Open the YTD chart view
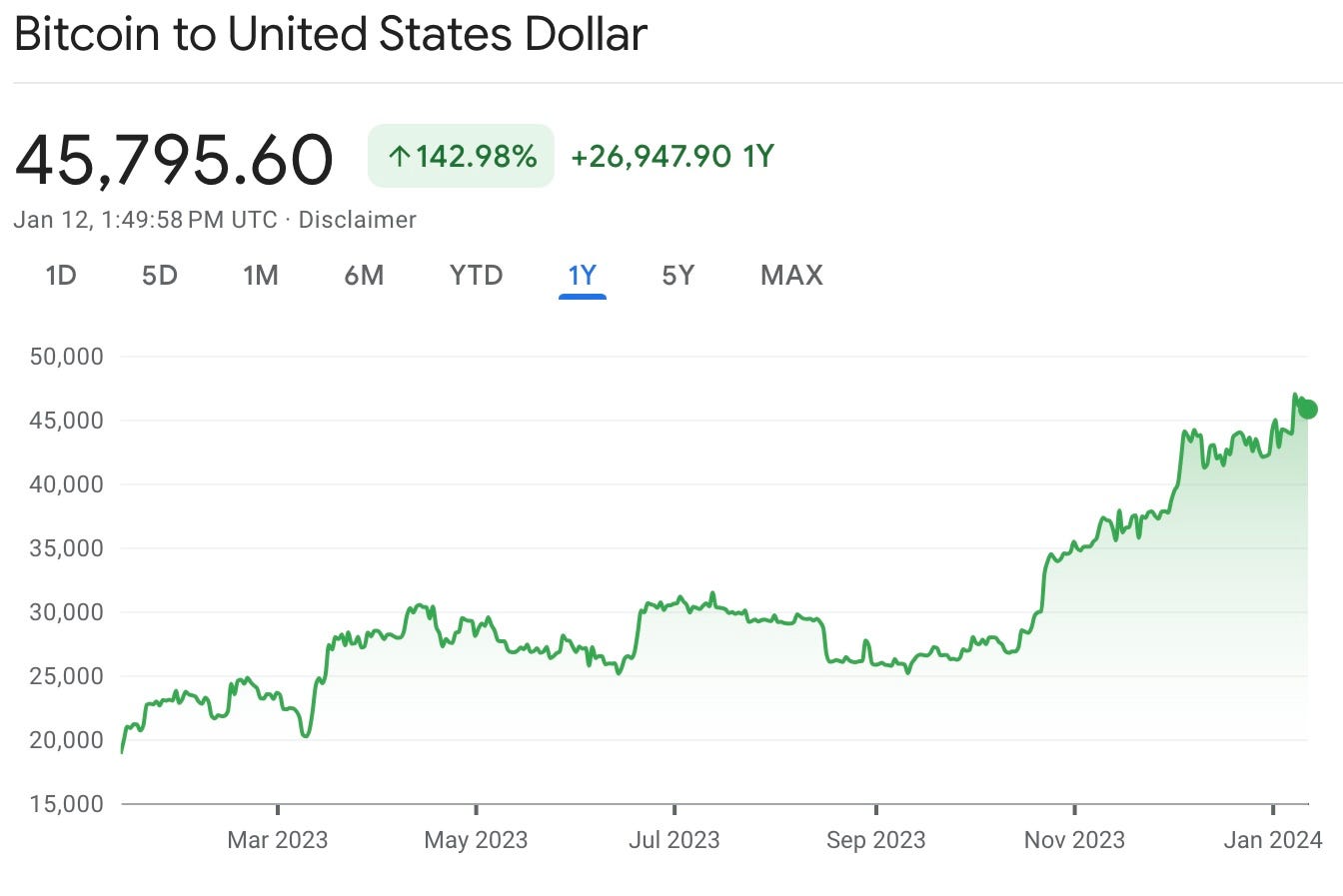1343x896 pixels. click(475, 276)
